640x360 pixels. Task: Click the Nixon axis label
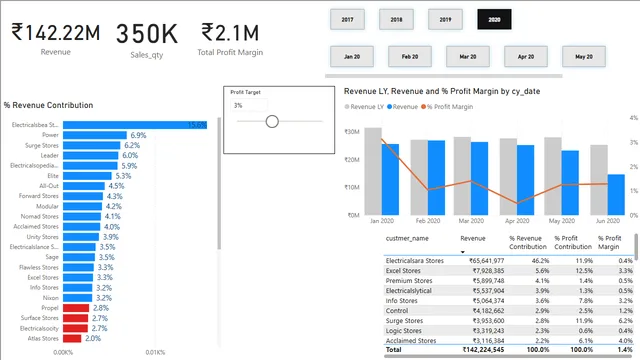tap(51, 298)
